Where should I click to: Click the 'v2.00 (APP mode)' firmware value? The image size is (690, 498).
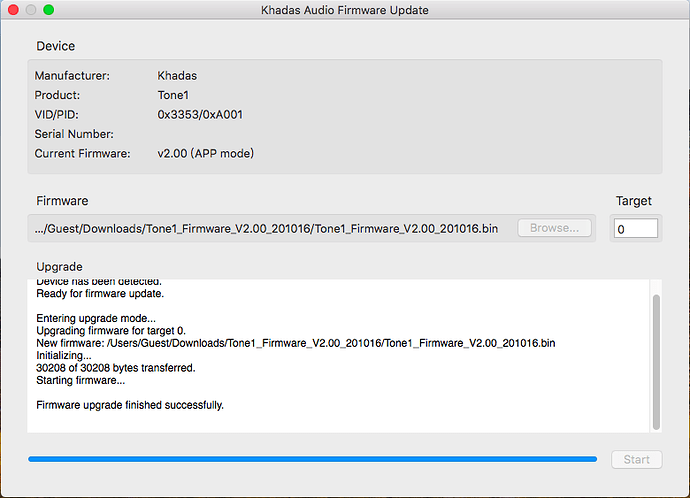[206, 153]
